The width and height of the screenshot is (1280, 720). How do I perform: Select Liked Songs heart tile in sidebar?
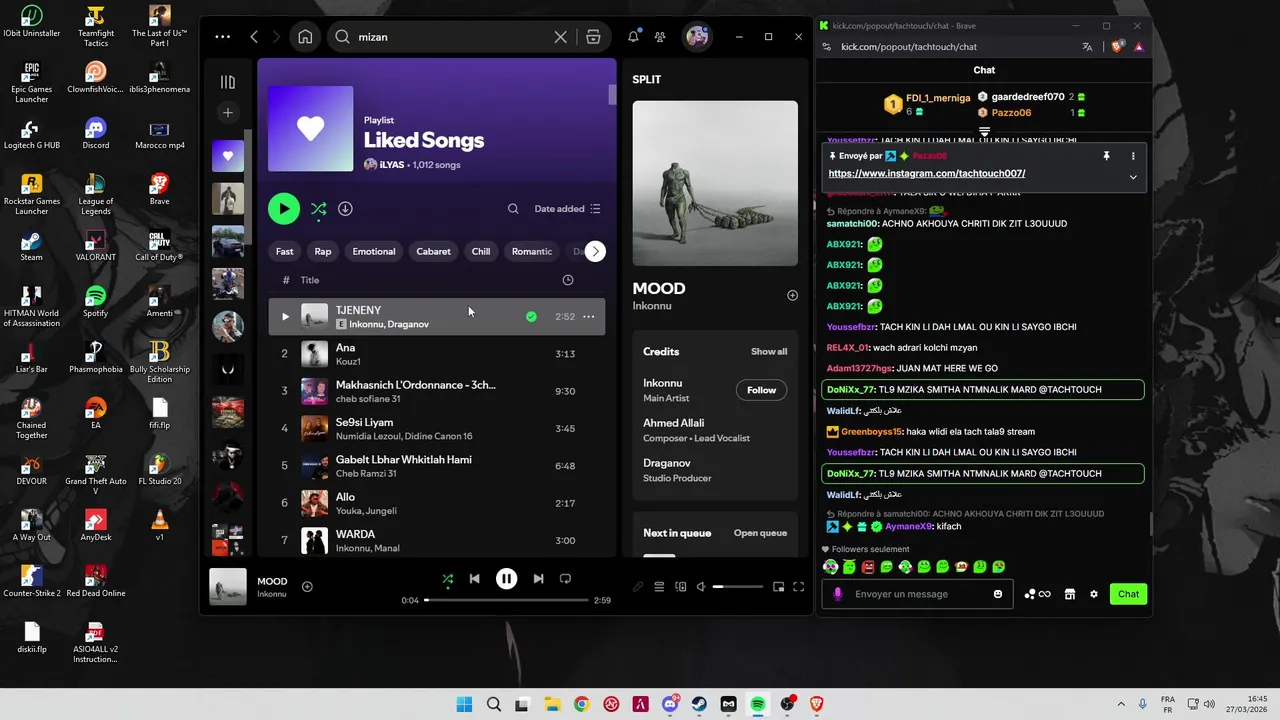click(228, 156)
